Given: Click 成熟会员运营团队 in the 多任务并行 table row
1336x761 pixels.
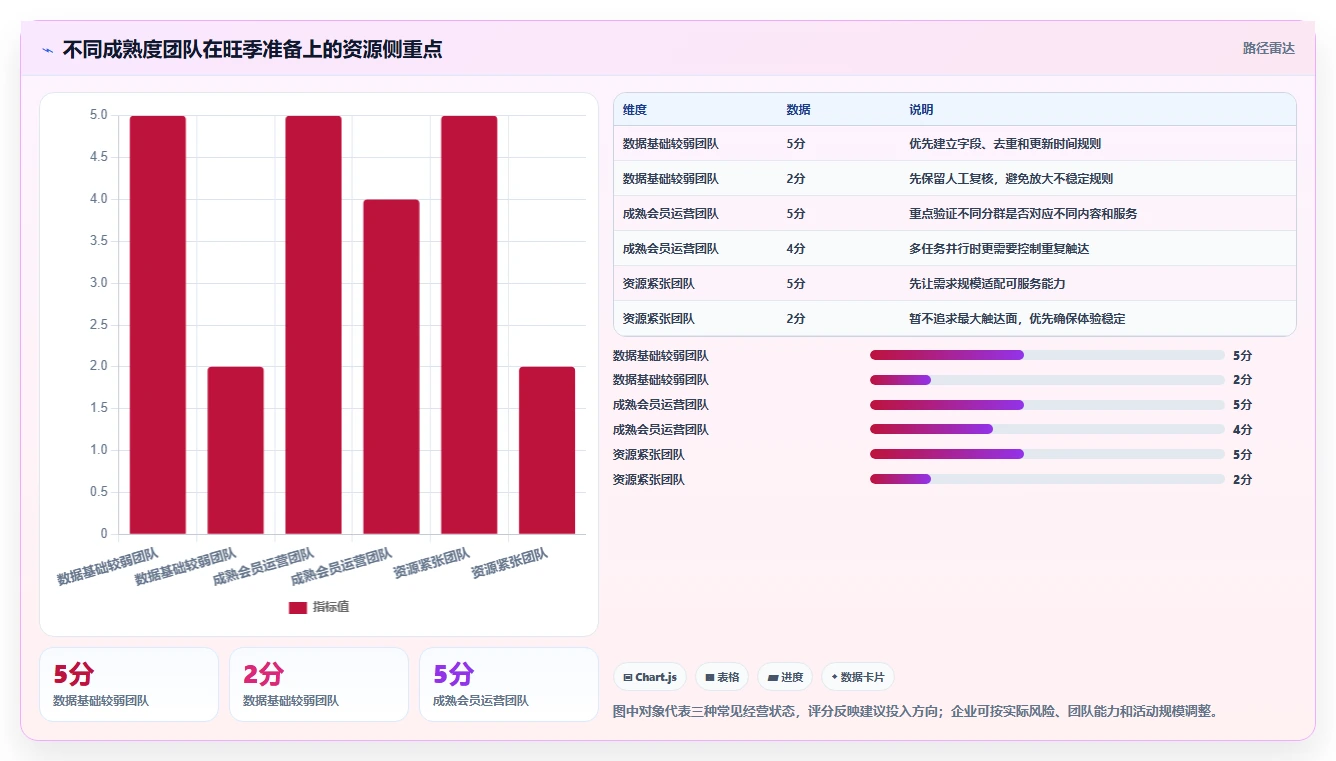Looking at the screenshot, I should pos(671,249).
